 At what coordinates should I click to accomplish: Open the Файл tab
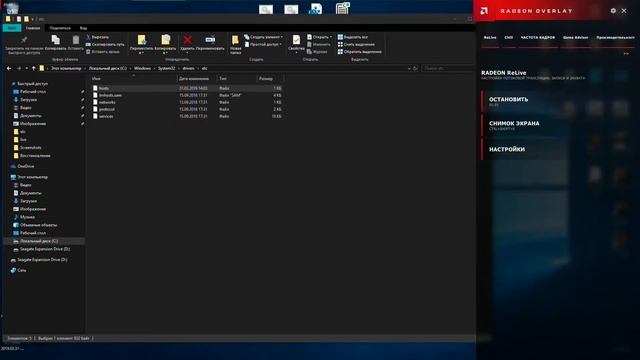point(12,28)
